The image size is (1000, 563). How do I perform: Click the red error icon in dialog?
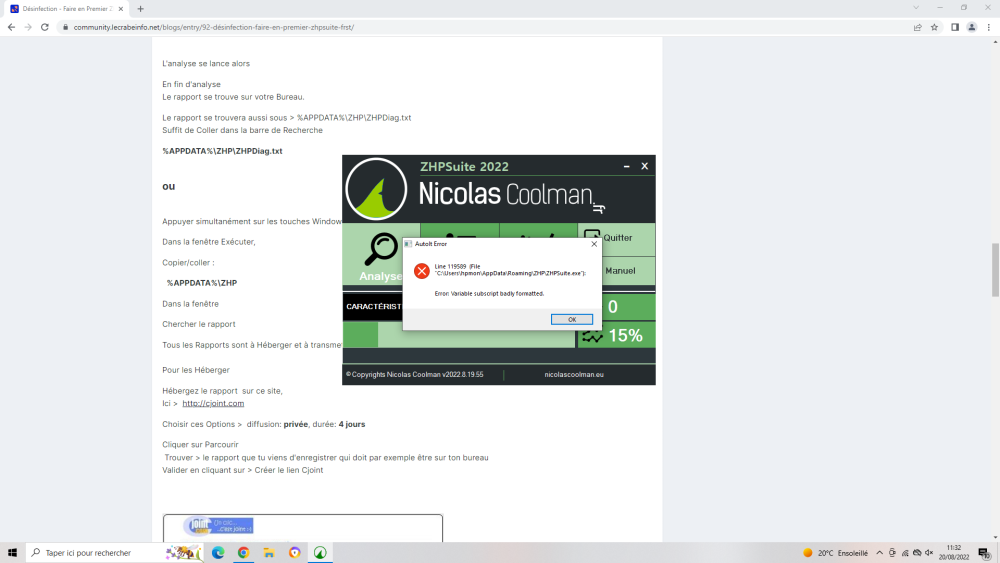click(x=422, y=271)
